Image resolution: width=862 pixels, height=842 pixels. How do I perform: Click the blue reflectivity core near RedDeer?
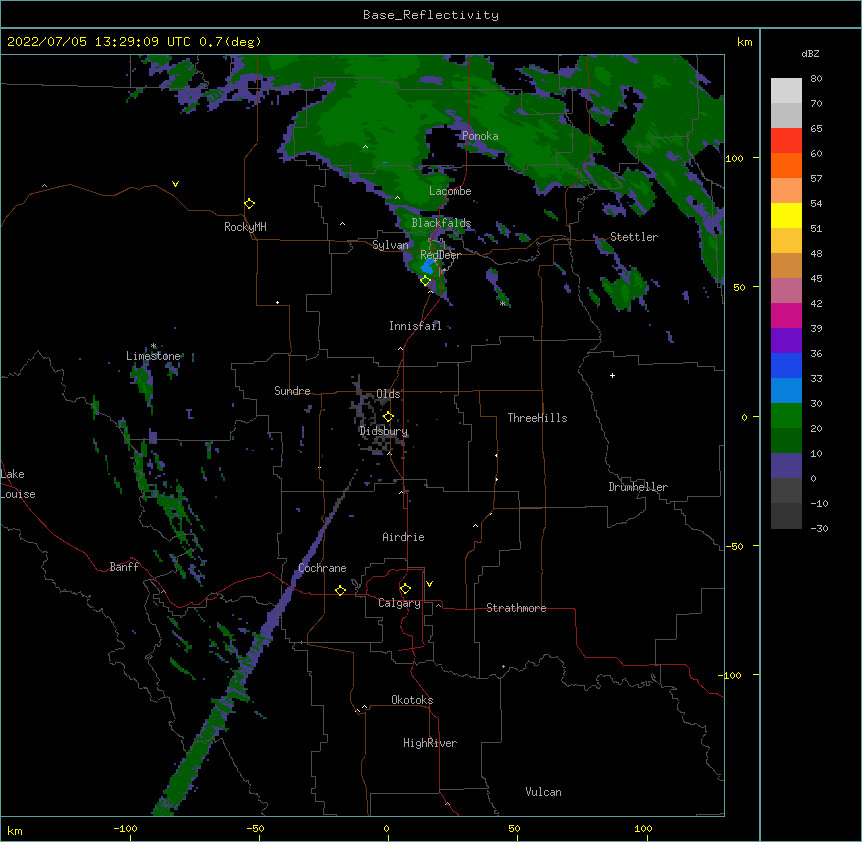[x=428, y=267]
